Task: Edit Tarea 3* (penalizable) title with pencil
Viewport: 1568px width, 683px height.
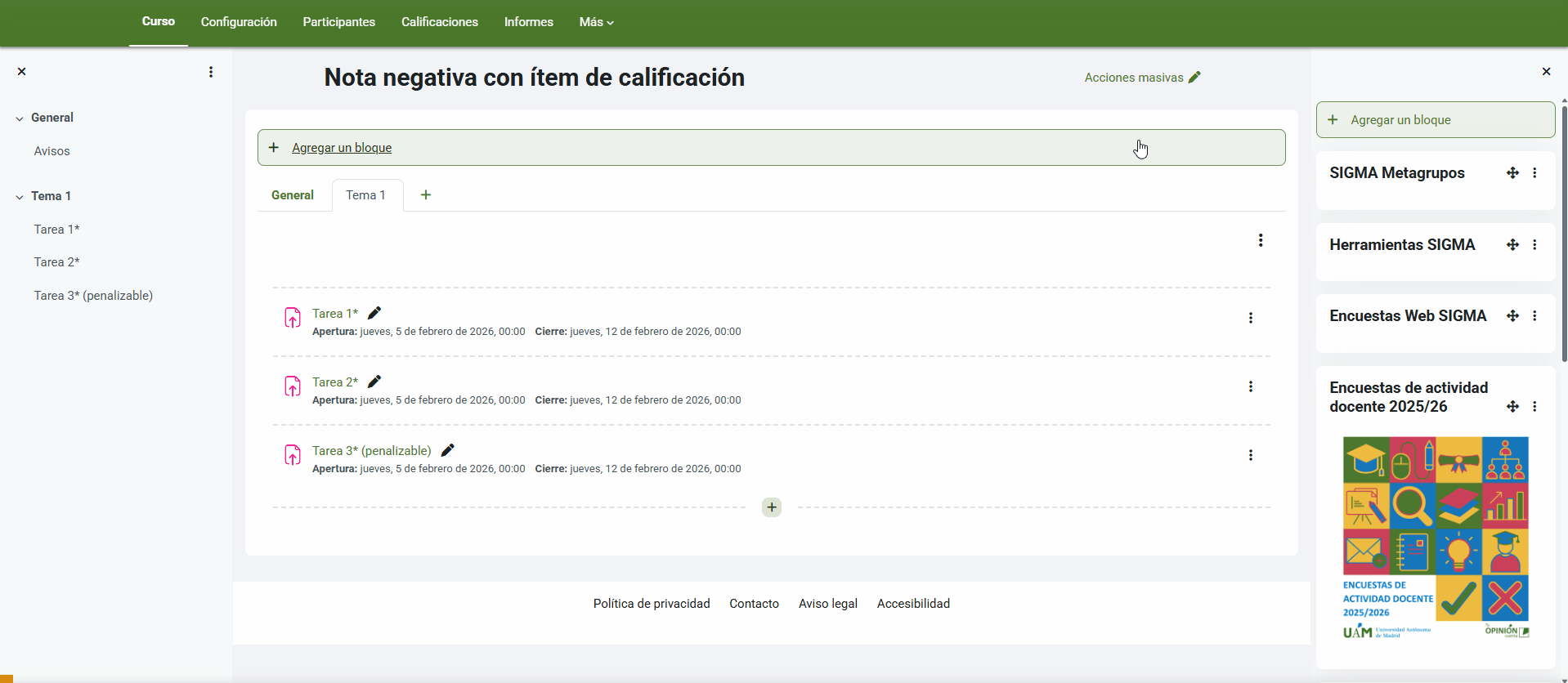Action: click(448, 450)
